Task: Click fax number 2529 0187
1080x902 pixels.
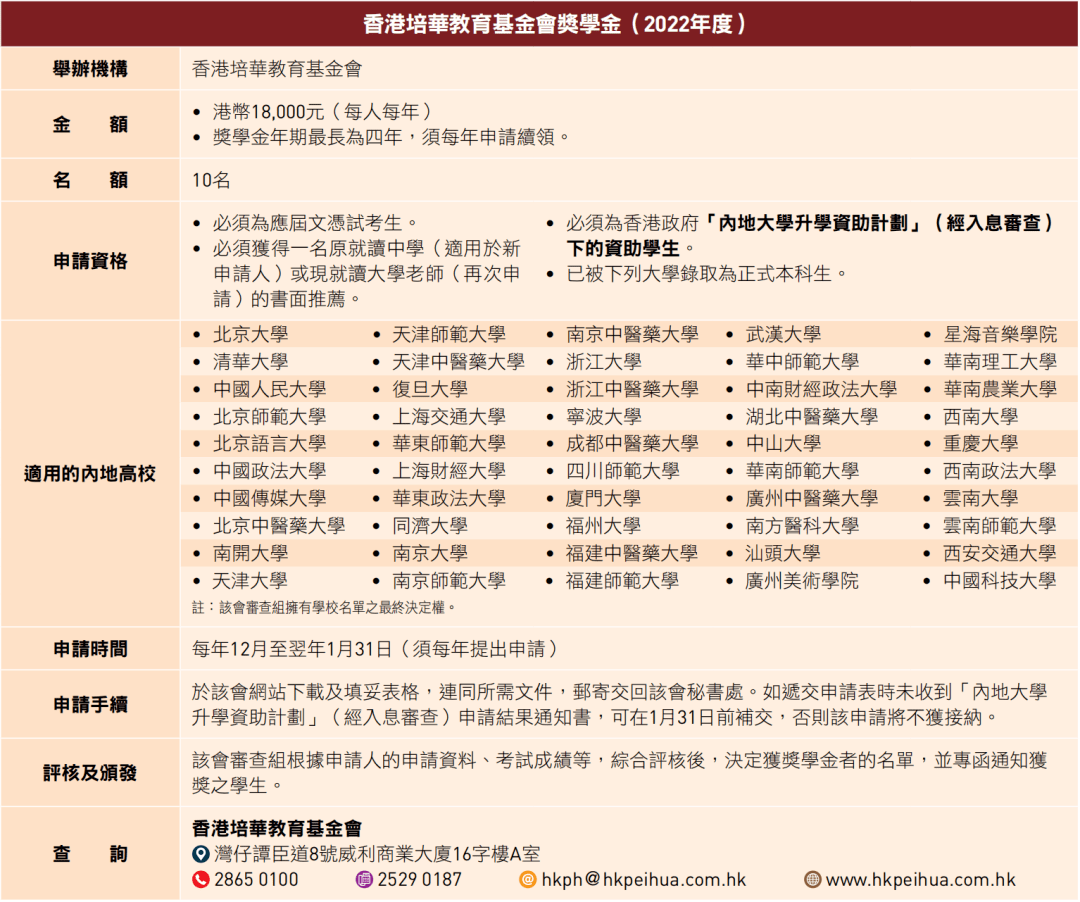Action: (419, 879)
